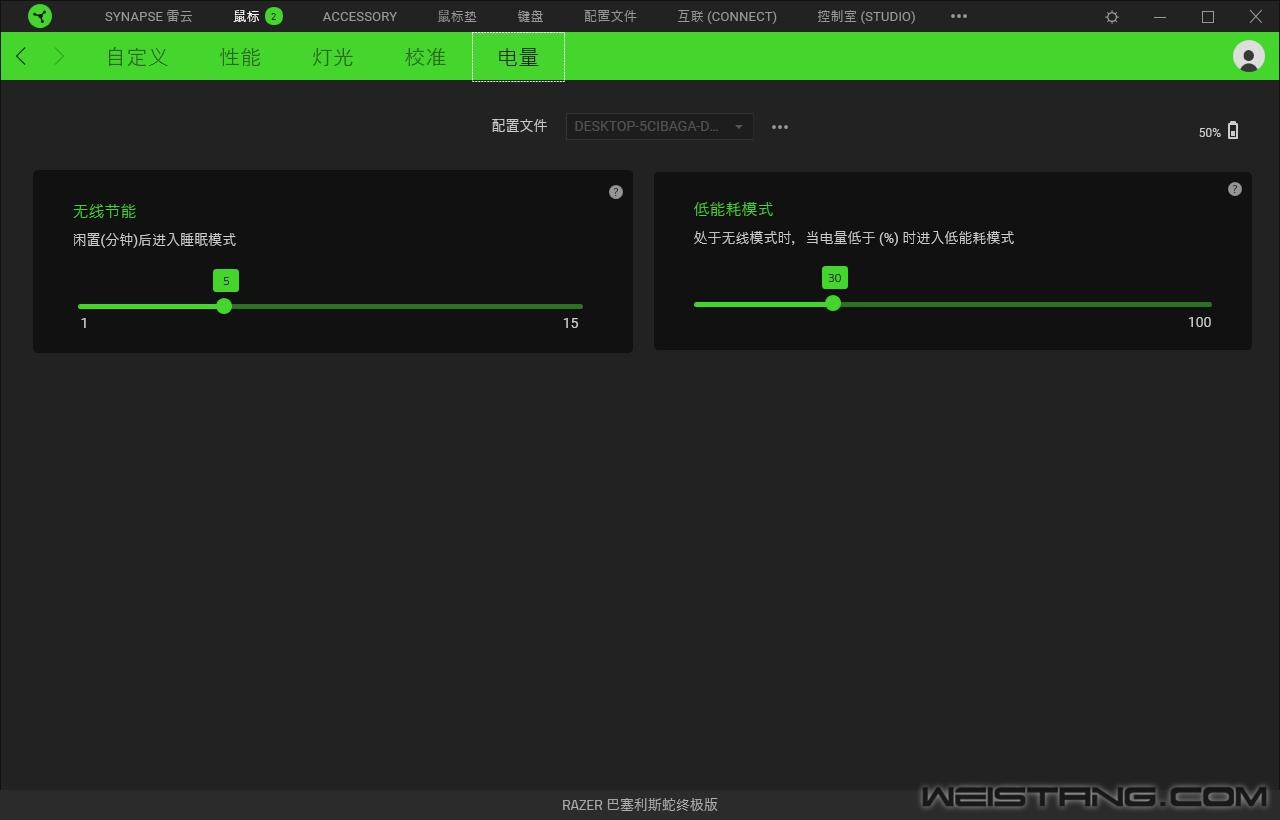Switch to the 自定义 sub-tab

(137, 57)
